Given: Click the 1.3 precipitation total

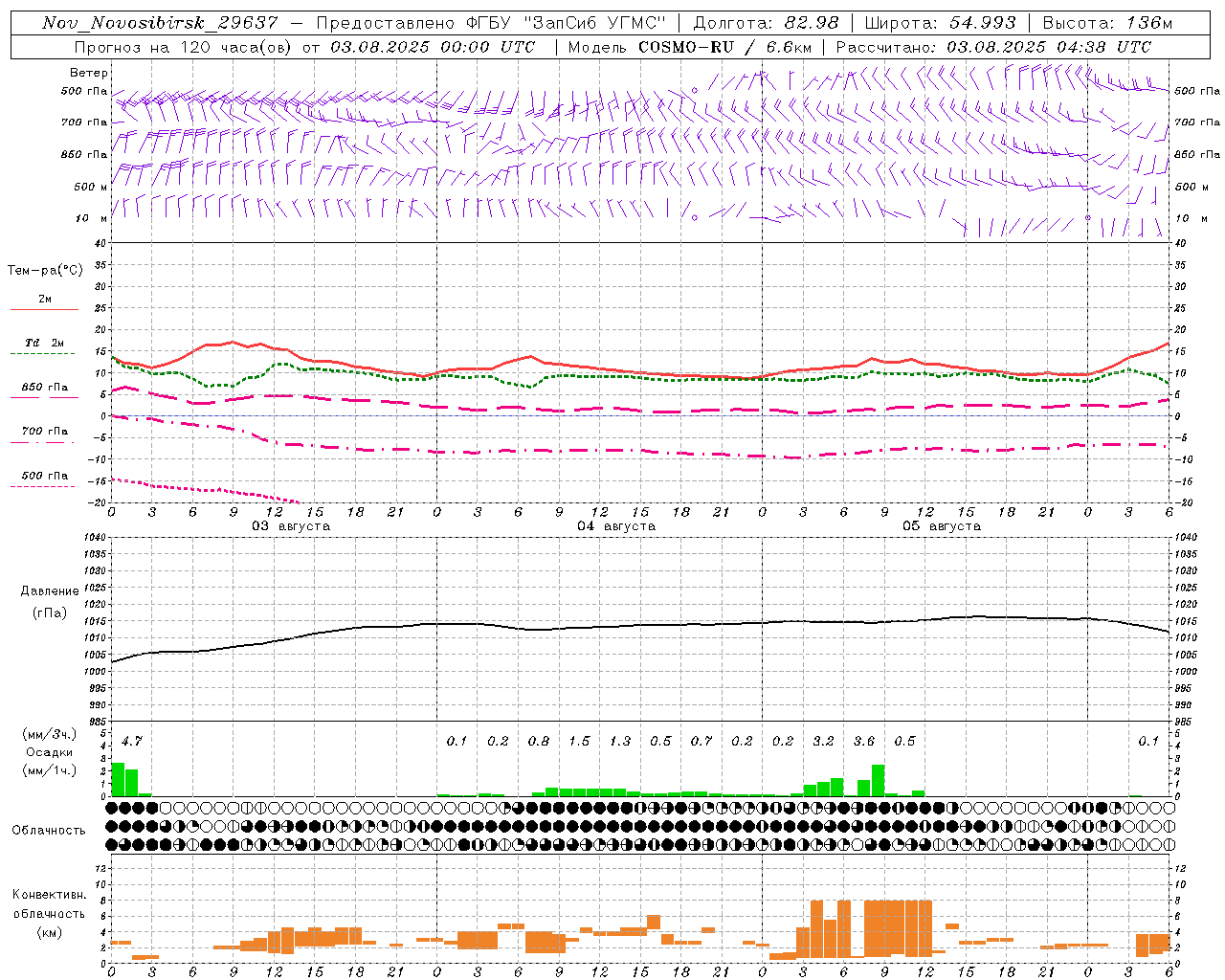Looking at the screenshot, I should [x=620, y=741].
